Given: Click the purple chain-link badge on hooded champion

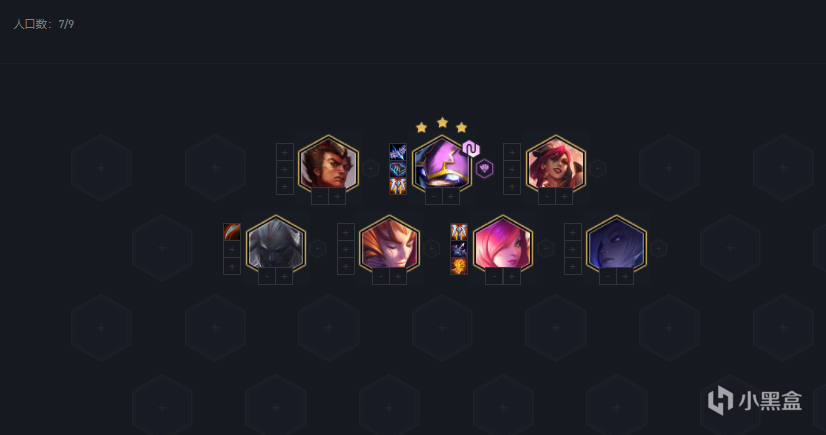Looking at the screenshot, I should [471, 149].
